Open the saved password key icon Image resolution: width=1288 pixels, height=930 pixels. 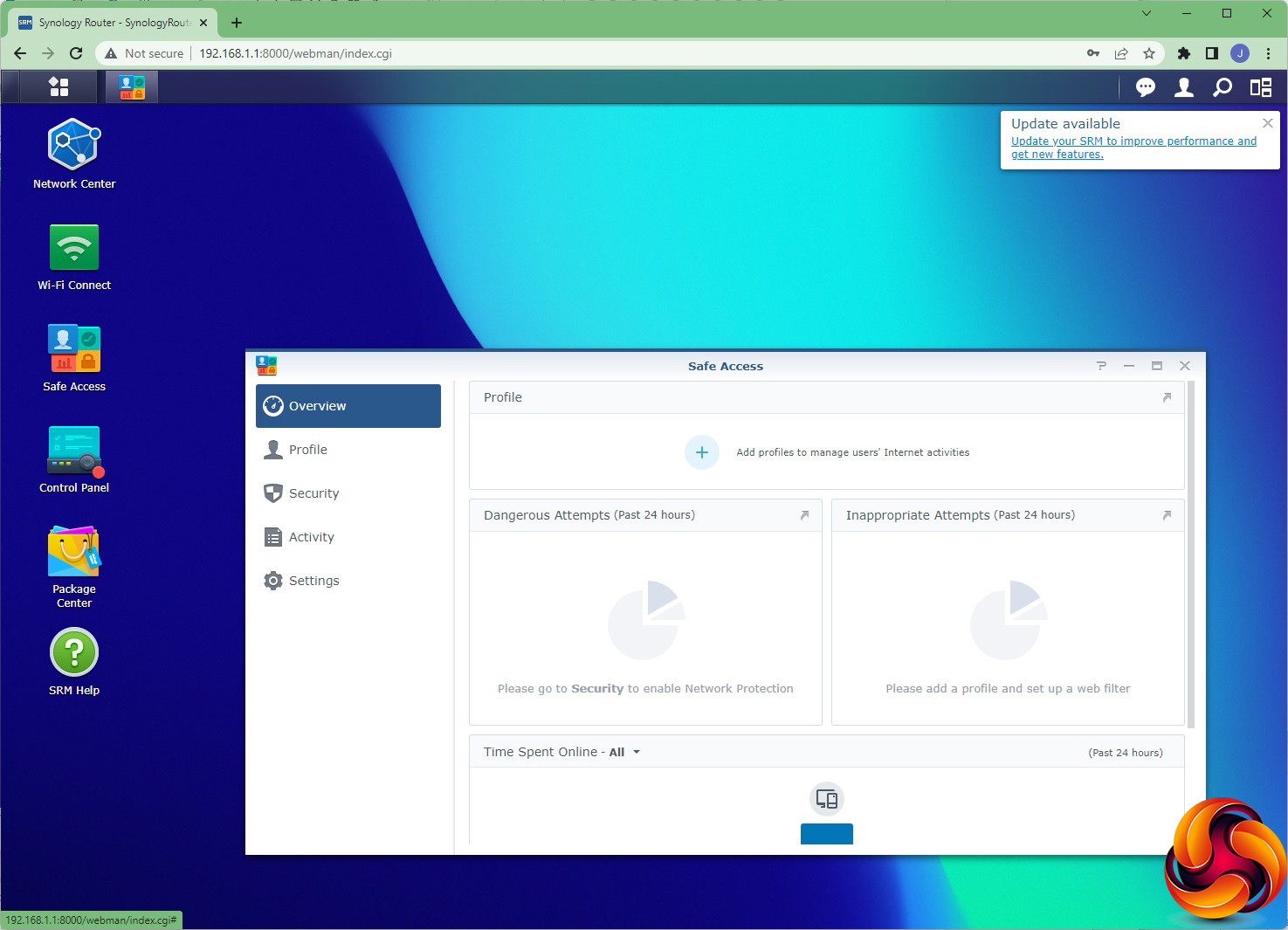click(1093, 53)
